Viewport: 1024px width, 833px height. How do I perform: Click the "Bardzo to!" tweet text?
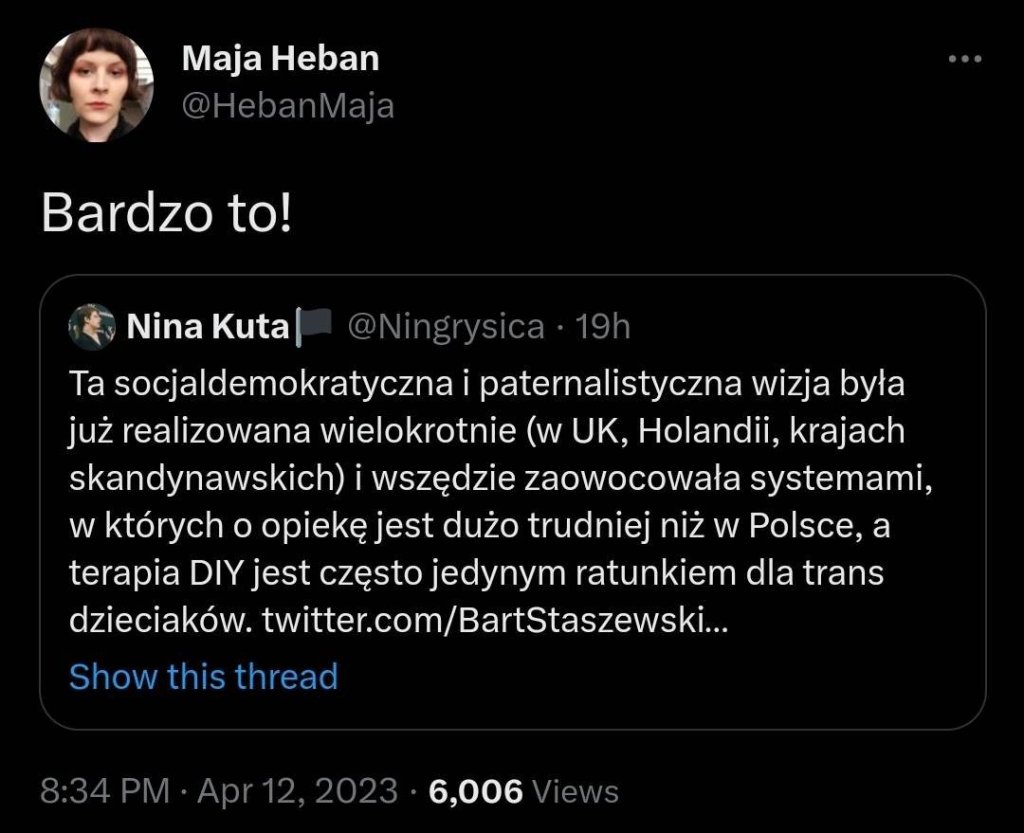point(166,215)
